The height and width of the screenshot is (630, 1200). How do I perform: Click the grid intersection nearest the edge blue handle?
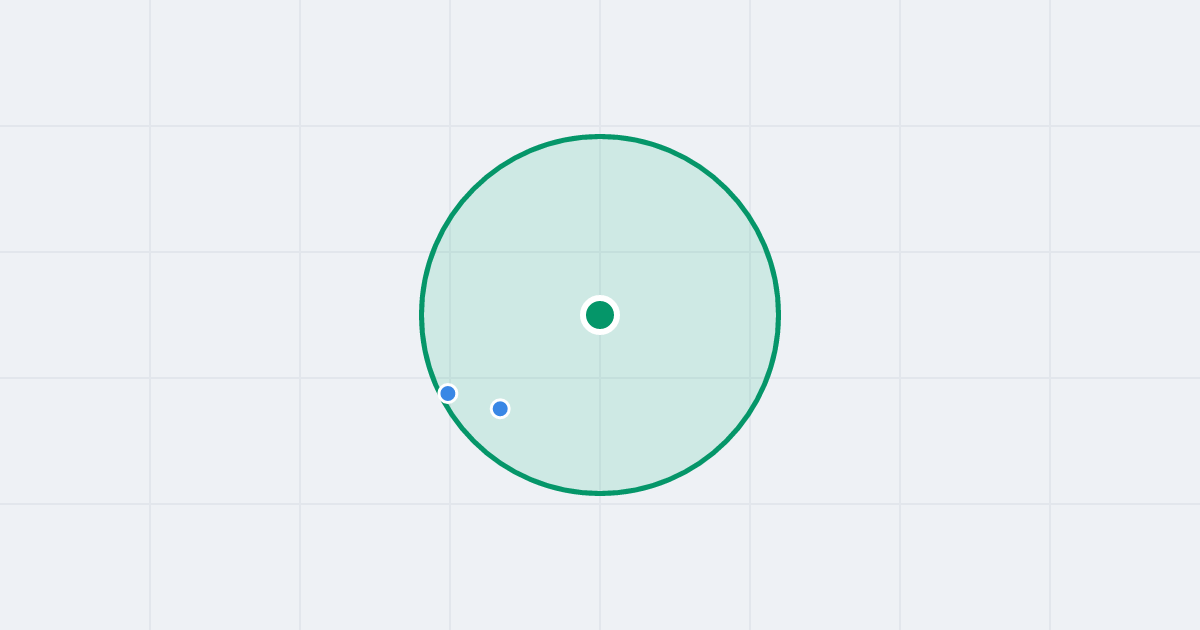pyautogui.click(x=450, y=378)
